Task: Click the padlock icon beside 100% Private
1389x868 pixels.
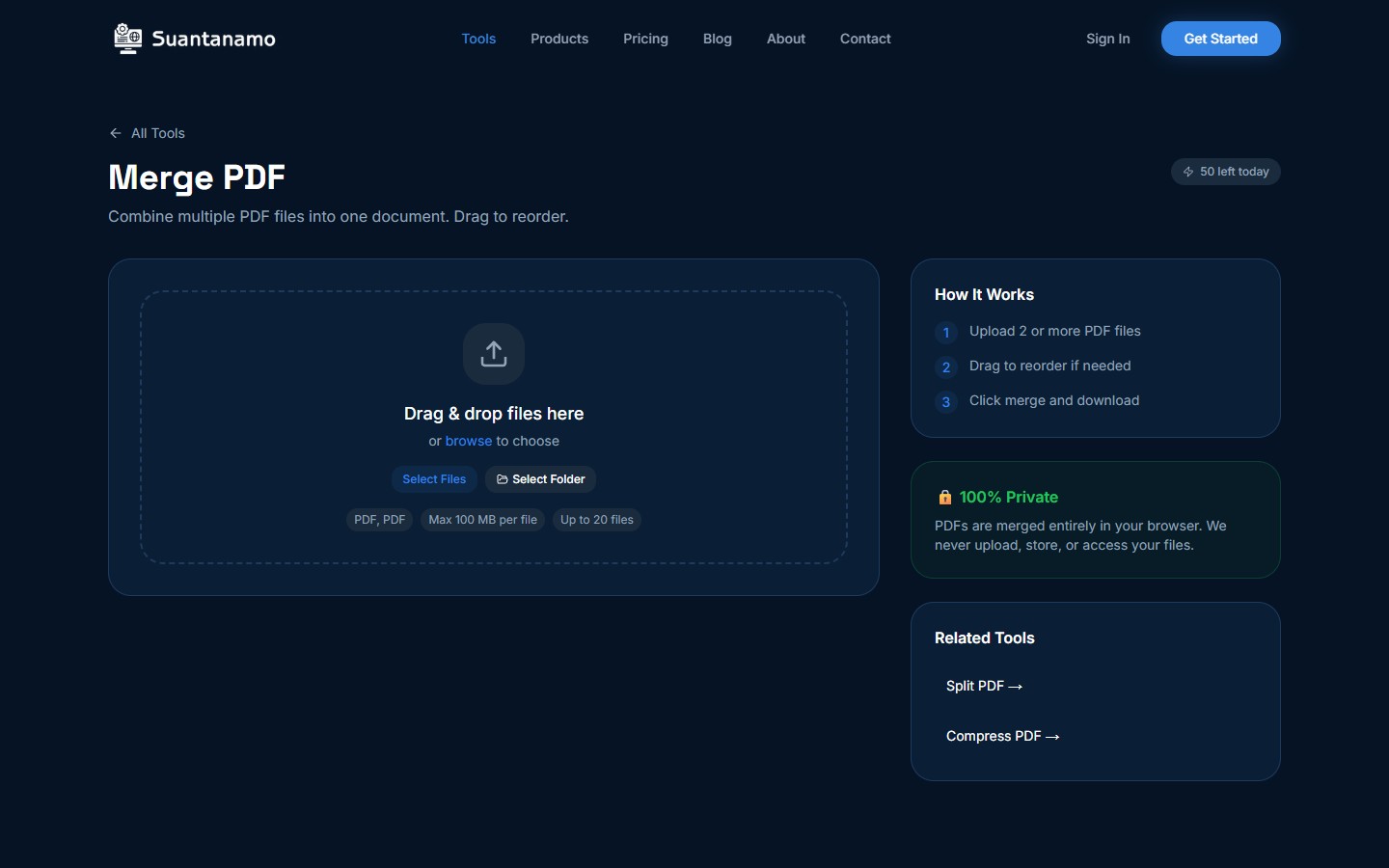Action: [945, 498]
